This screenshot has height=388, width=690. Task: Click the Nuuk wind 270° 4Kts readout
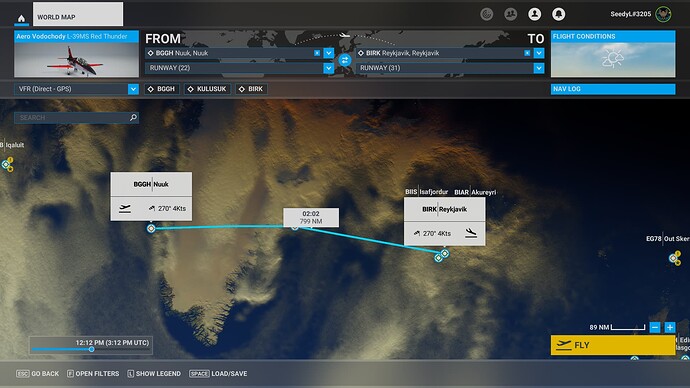pos(167,209)
